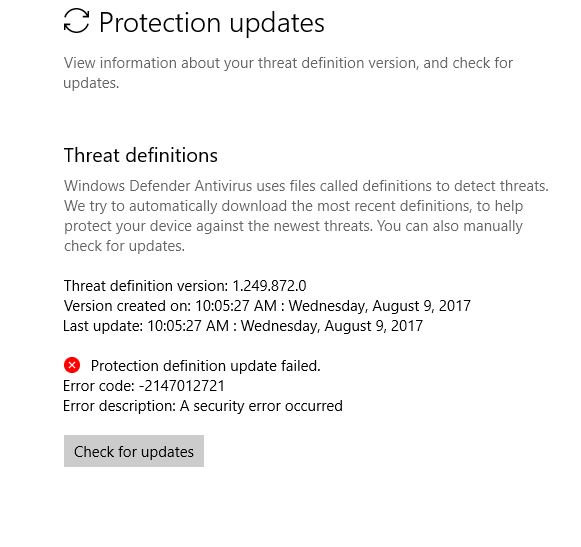
Task: Click the word updates below View information
Action: click(91, 83)
